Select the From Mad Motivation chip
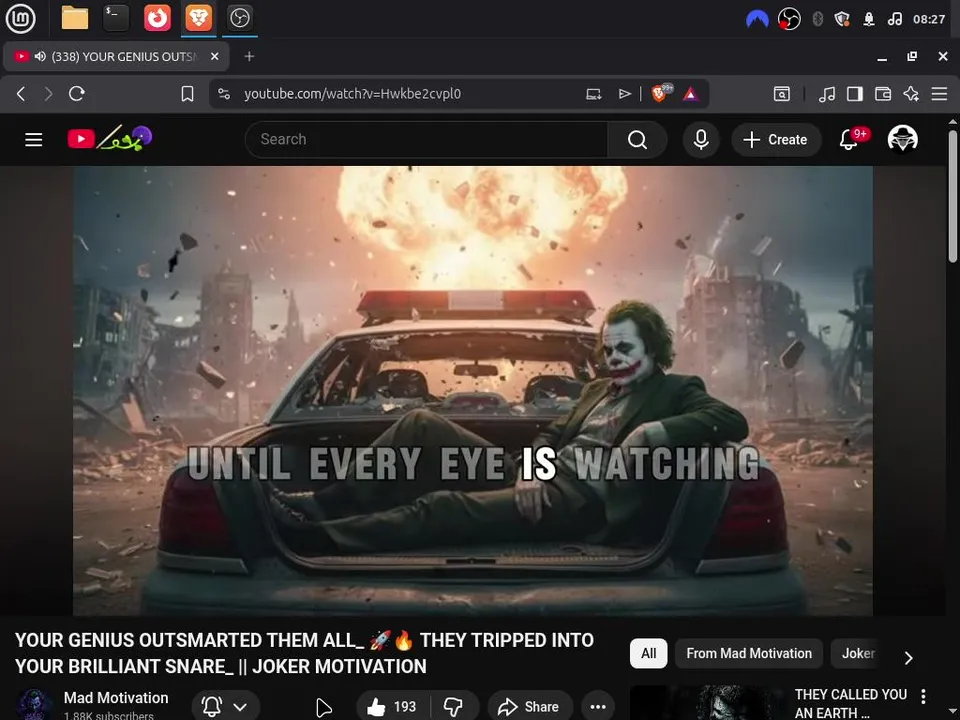Screen dimensions: 960x720 click(749, 653)
